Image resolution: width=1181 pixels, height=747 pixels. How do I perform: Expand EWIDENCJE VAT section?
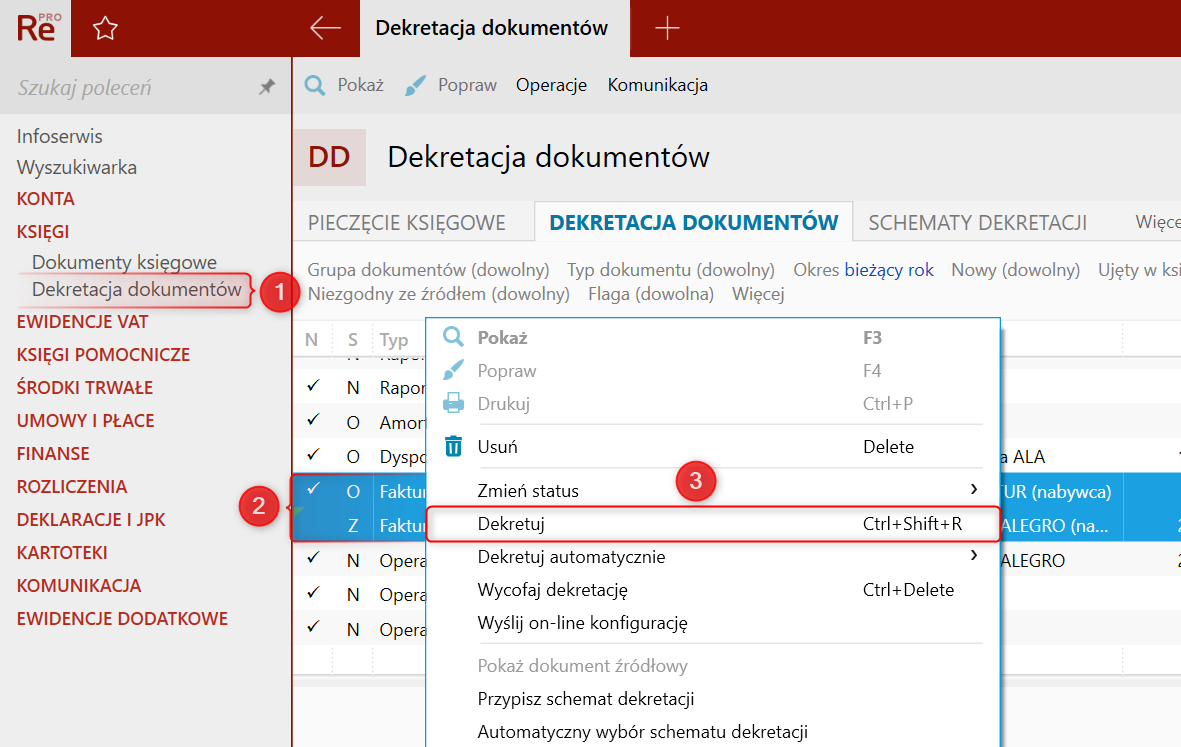tap(83, 322)
